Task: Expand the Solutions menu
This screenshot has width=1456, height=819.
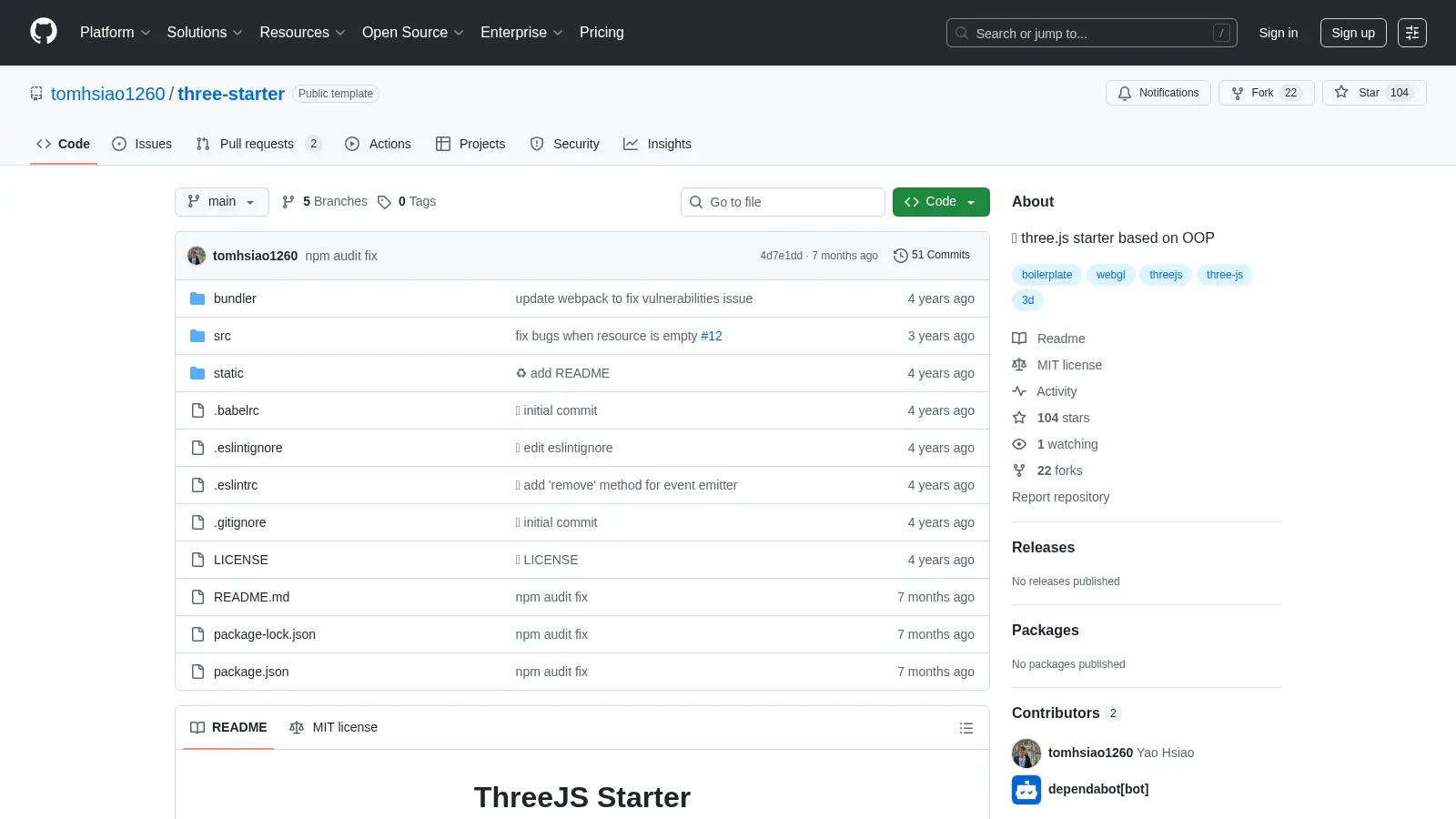Action: point(205,33)
